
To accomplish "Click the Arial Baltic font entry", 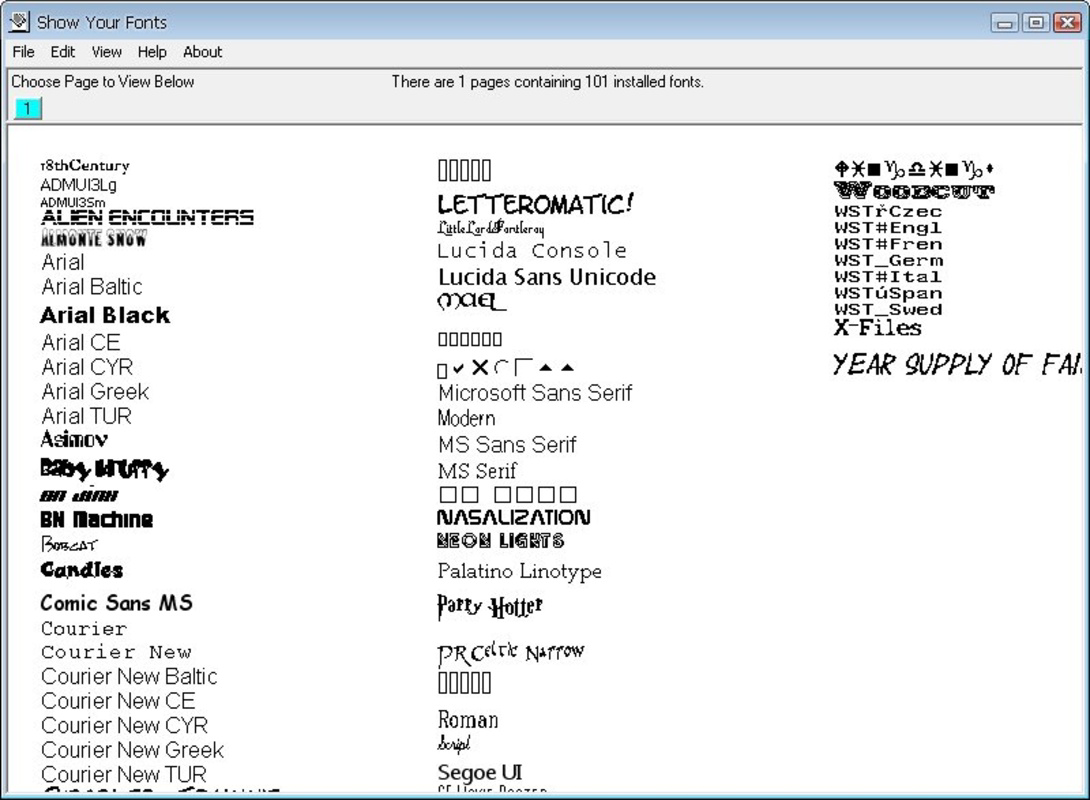I will click(92, 286).
